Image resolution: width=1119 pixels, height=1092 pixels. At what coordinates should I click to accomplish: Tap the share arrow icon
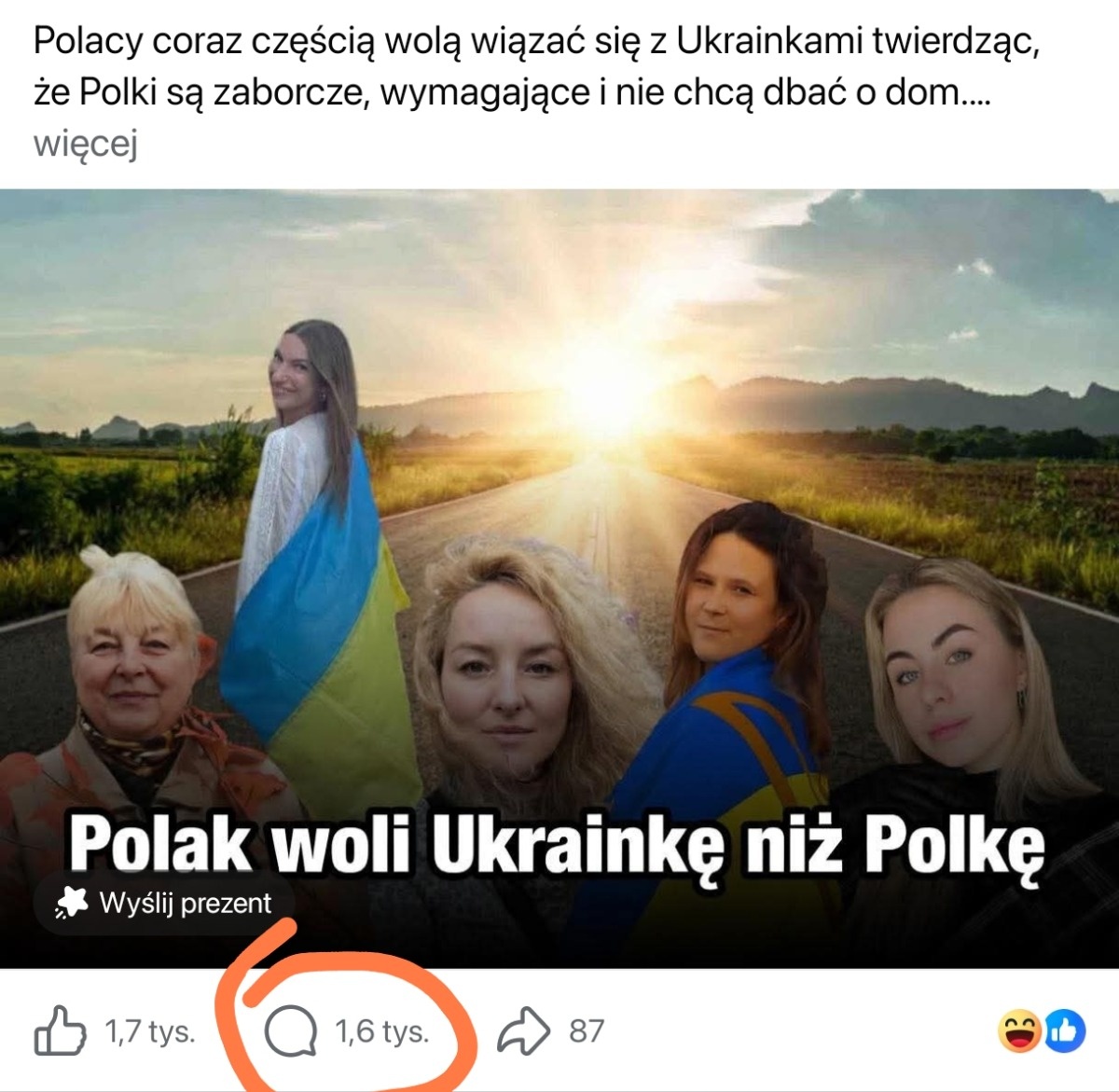(525, 1031)
